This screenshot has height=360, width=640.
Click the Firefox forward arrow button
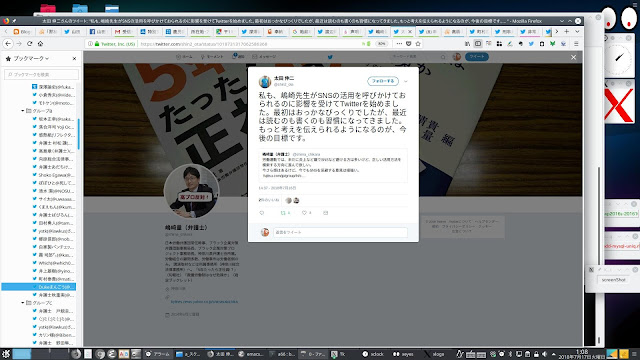[19, 44]
